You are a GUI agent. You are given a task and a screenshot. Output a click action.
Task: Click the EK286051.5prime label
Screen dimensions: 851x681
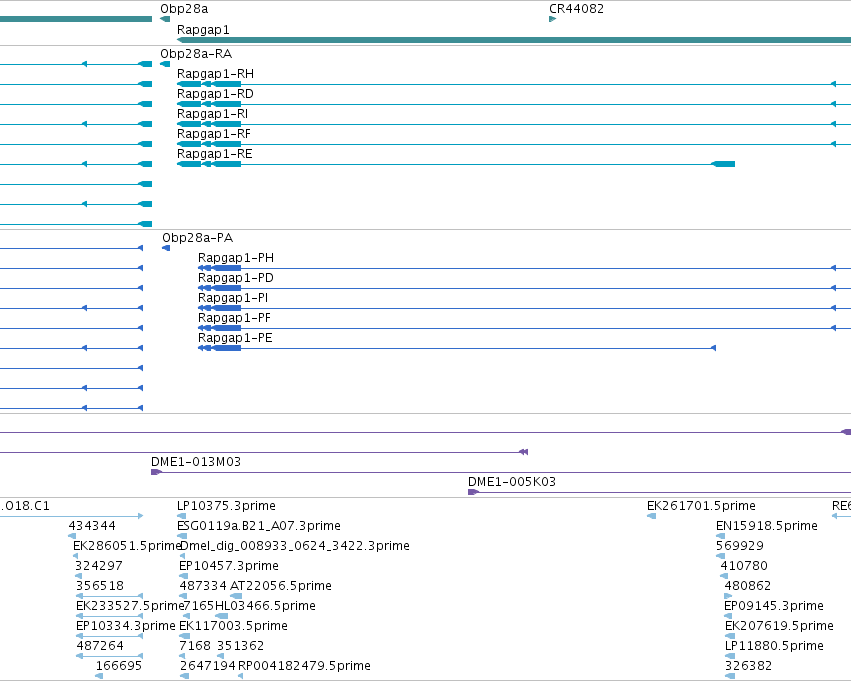[x=127, y=546]
